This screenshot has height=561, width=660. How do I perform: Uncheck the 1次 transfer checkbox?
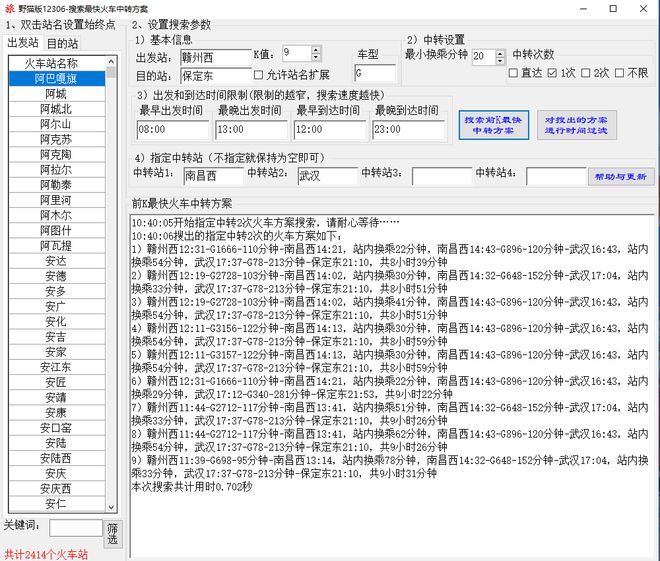click(x=552, y=73)
